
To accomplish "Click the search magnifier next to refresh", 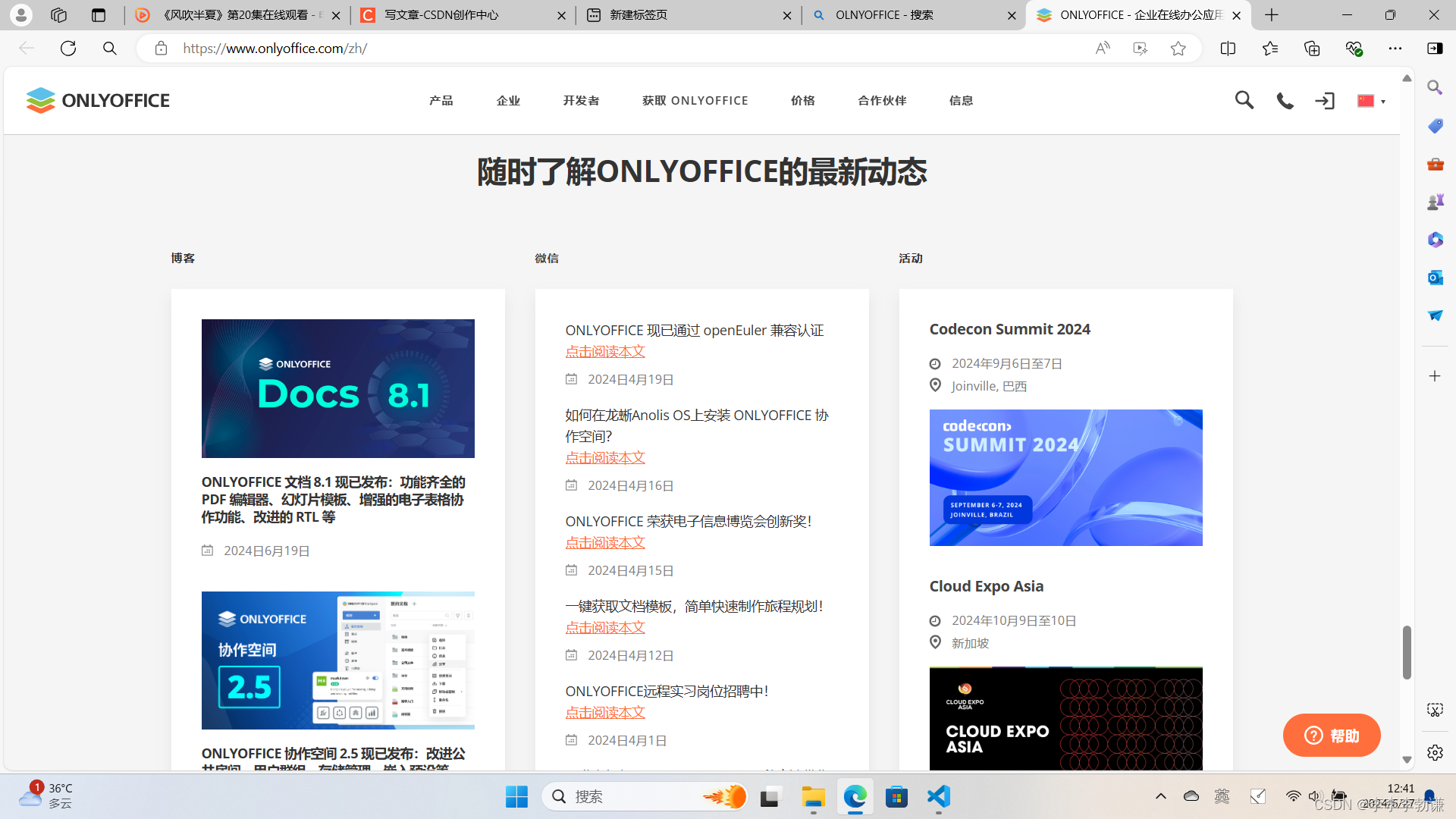I will (x=110, y=49).
